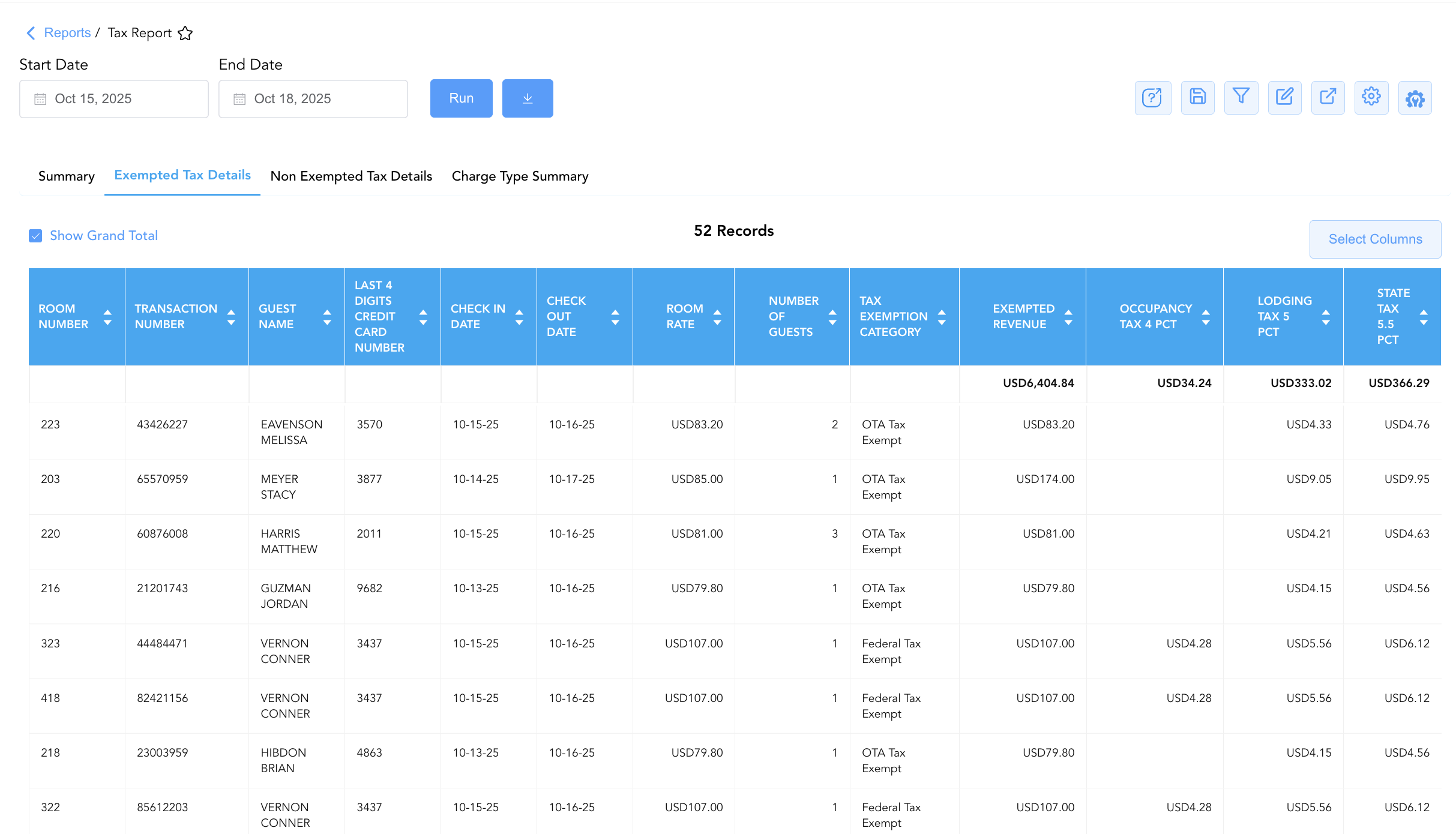Sort by Guest Name column arrows

[x=327, y=317]
